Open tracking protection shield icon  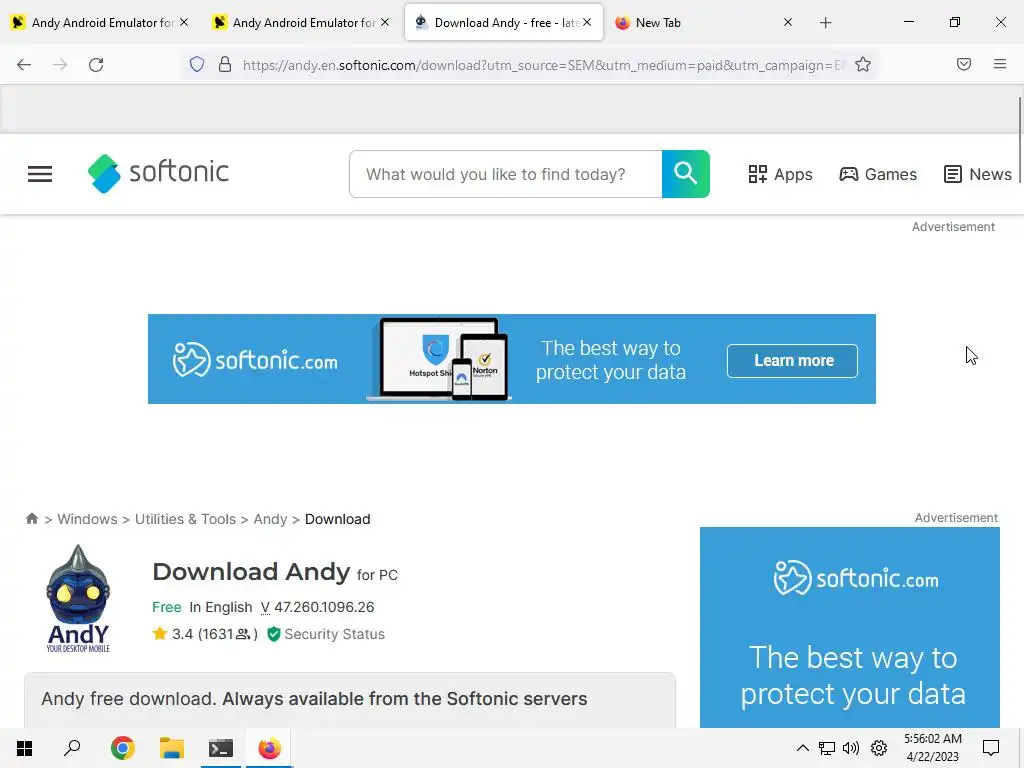click(x=197, y=64)
